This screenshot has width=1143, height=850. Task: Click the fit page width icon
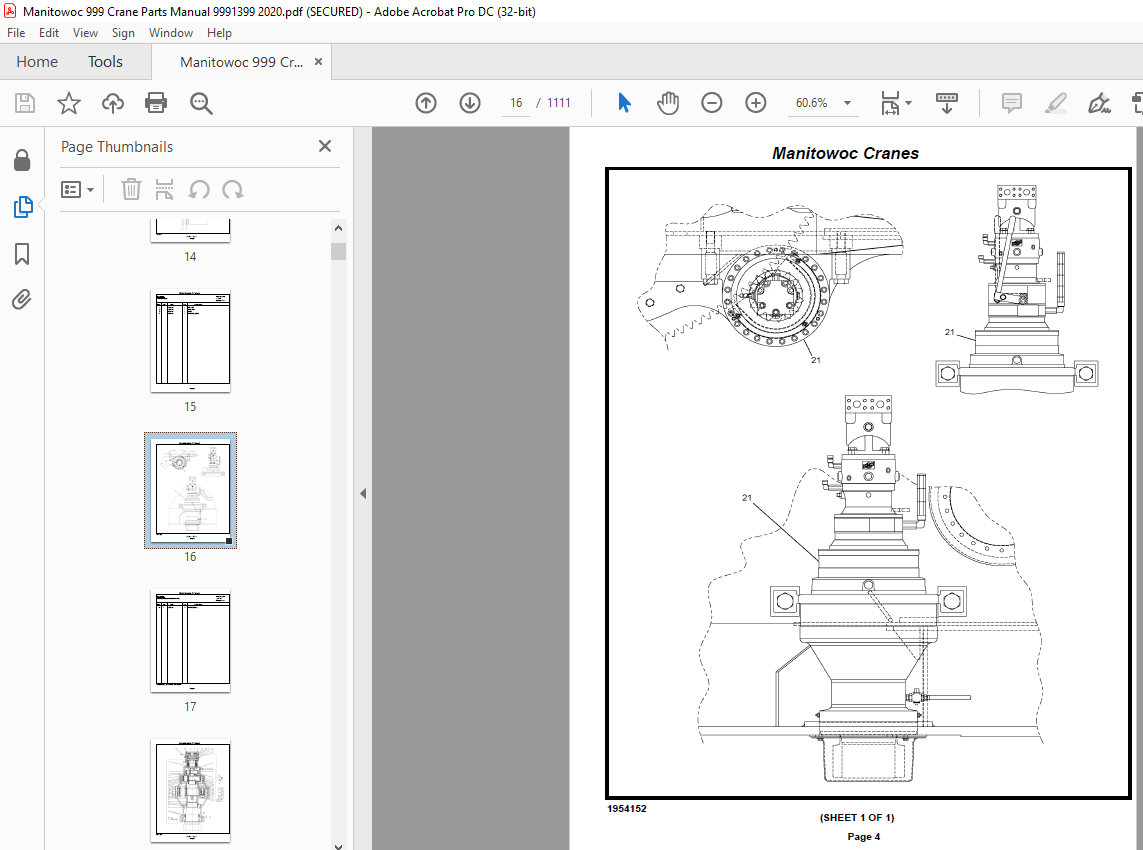pyautogui.click(x=890, y=103)
